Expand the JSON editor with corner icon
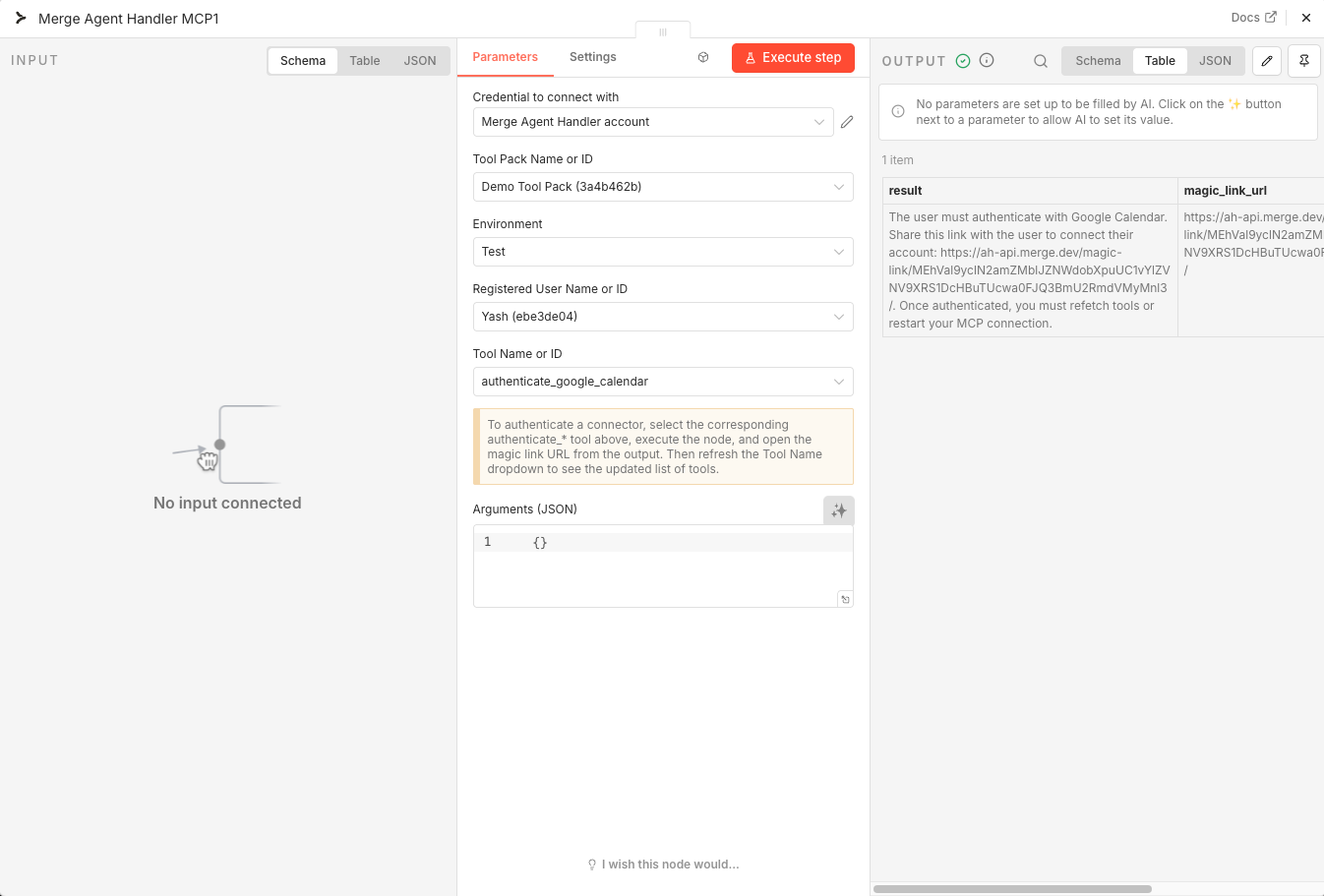The width and height of the screenshot is (1324, 896). [845, 599]
